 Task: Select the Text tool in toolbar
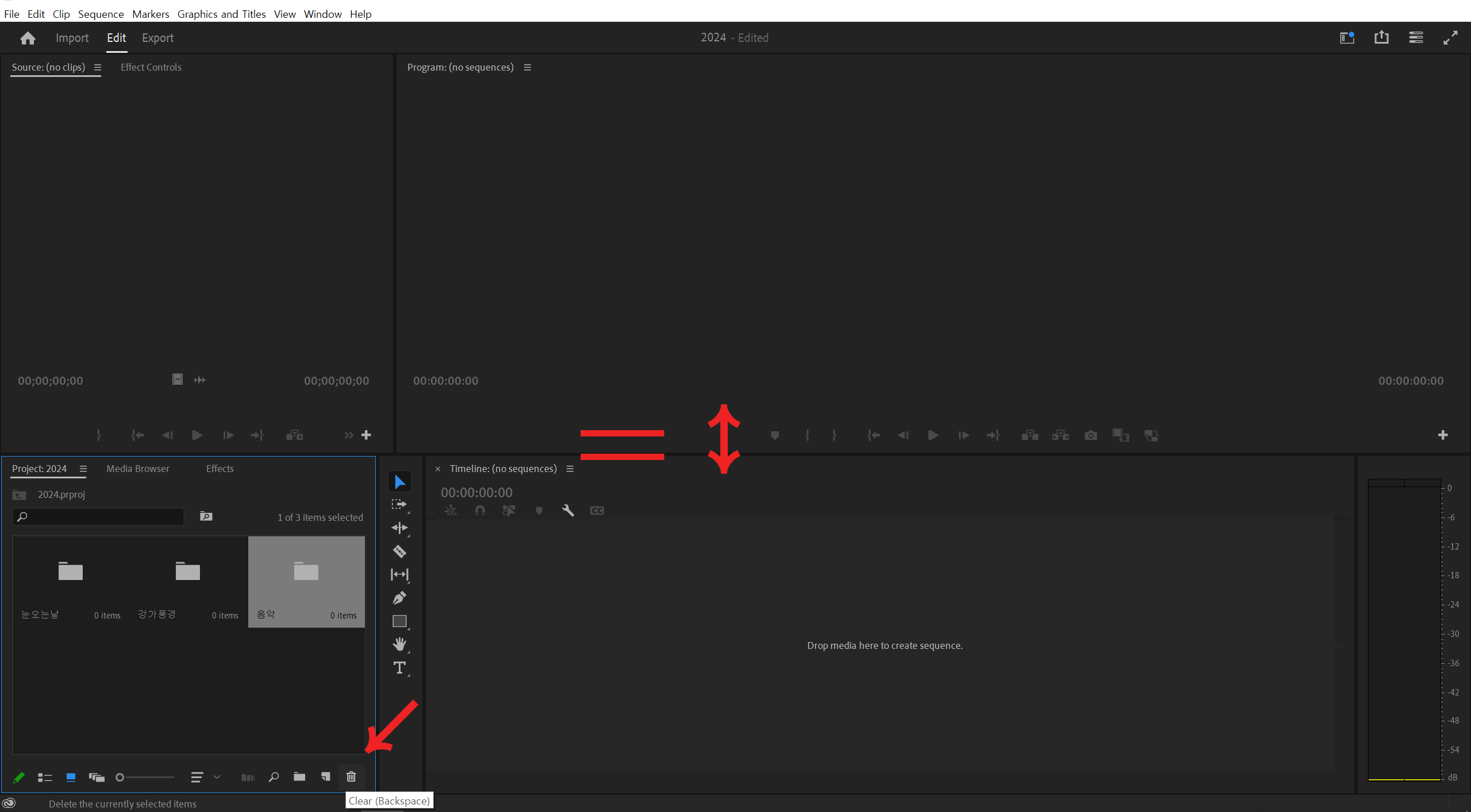point(400,668)
